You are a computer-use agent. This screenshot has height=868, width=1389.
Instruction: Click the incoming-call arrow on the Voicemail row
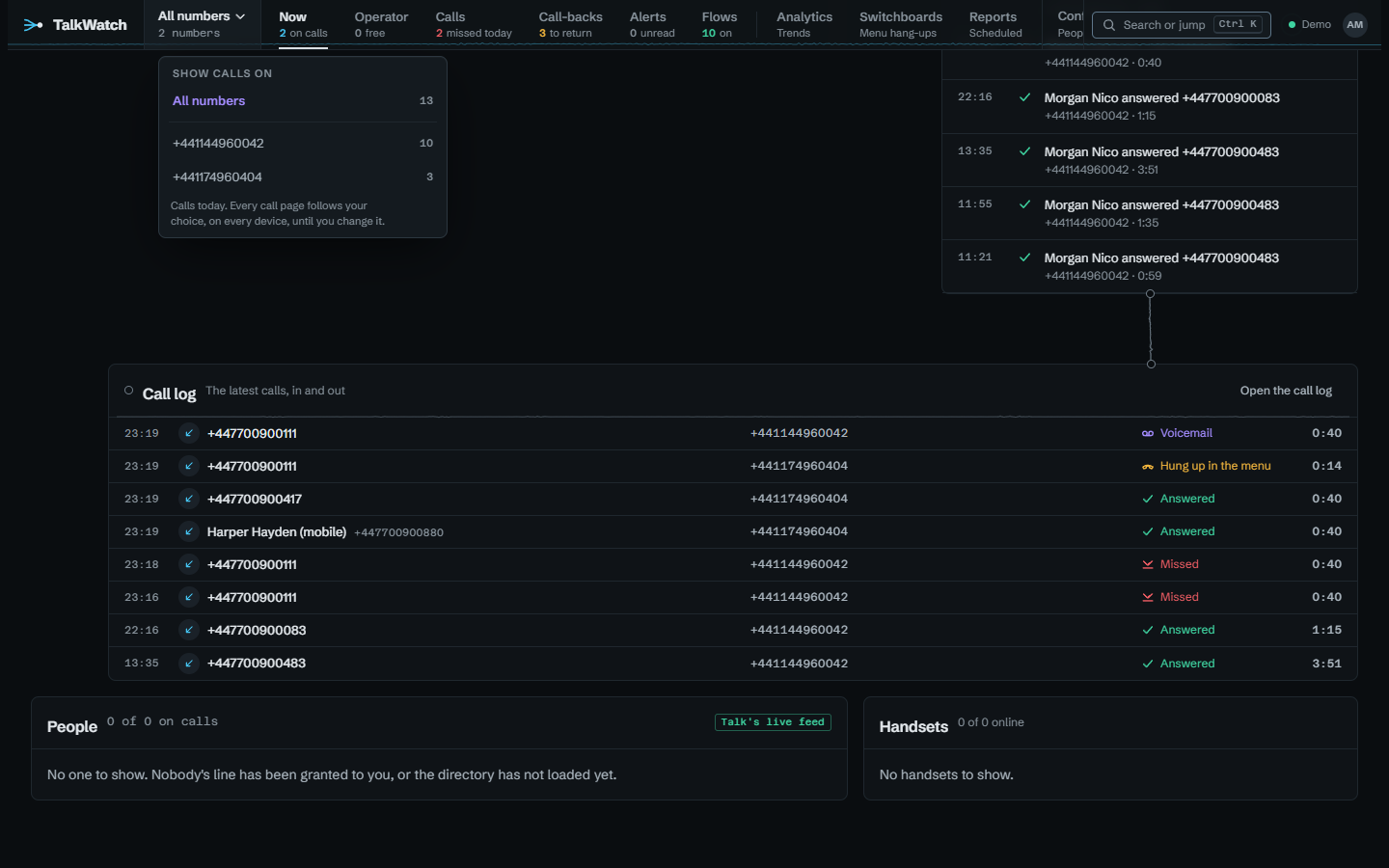pos(189,433)
